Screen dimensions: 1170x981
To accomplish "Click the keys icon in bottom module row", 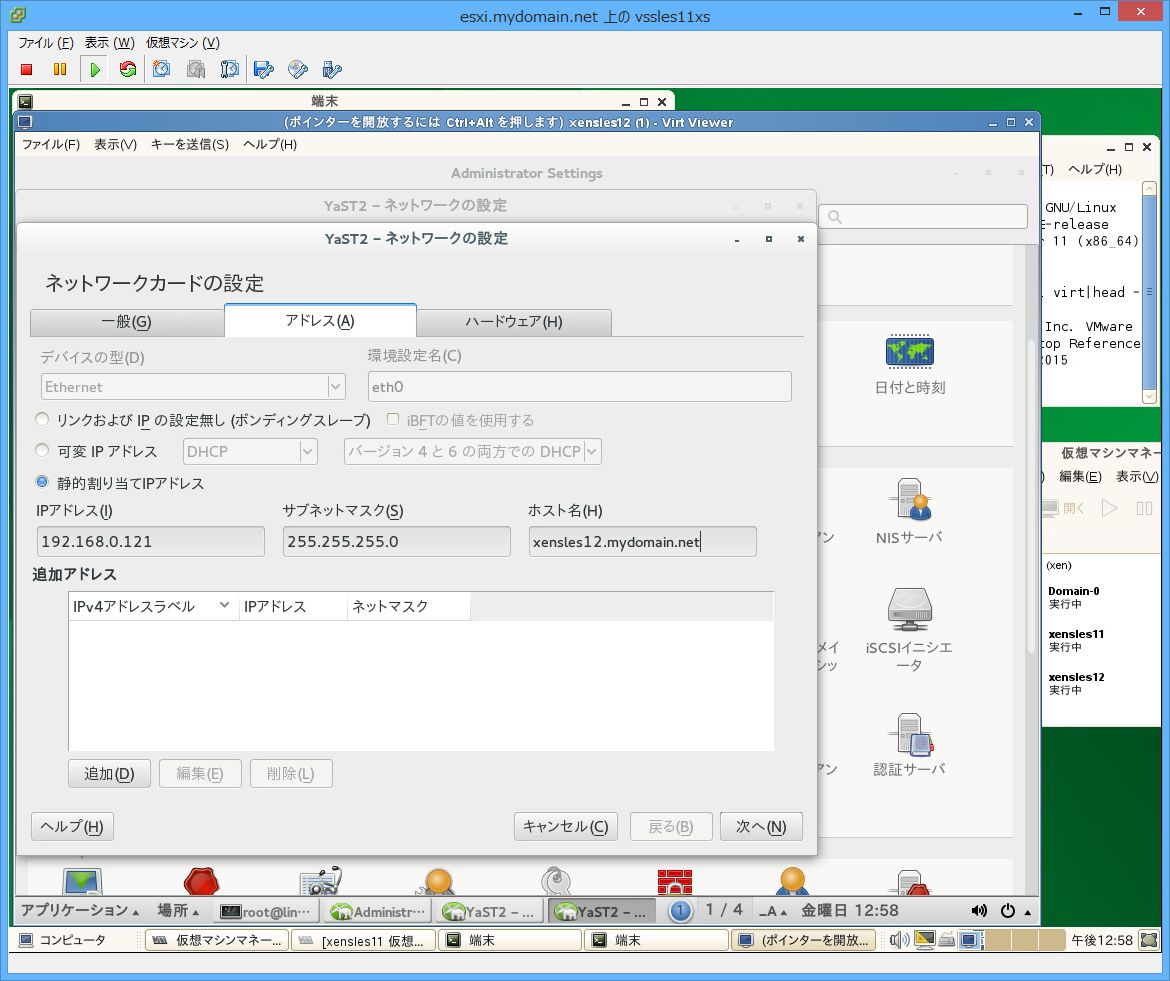I will [556, 881].
